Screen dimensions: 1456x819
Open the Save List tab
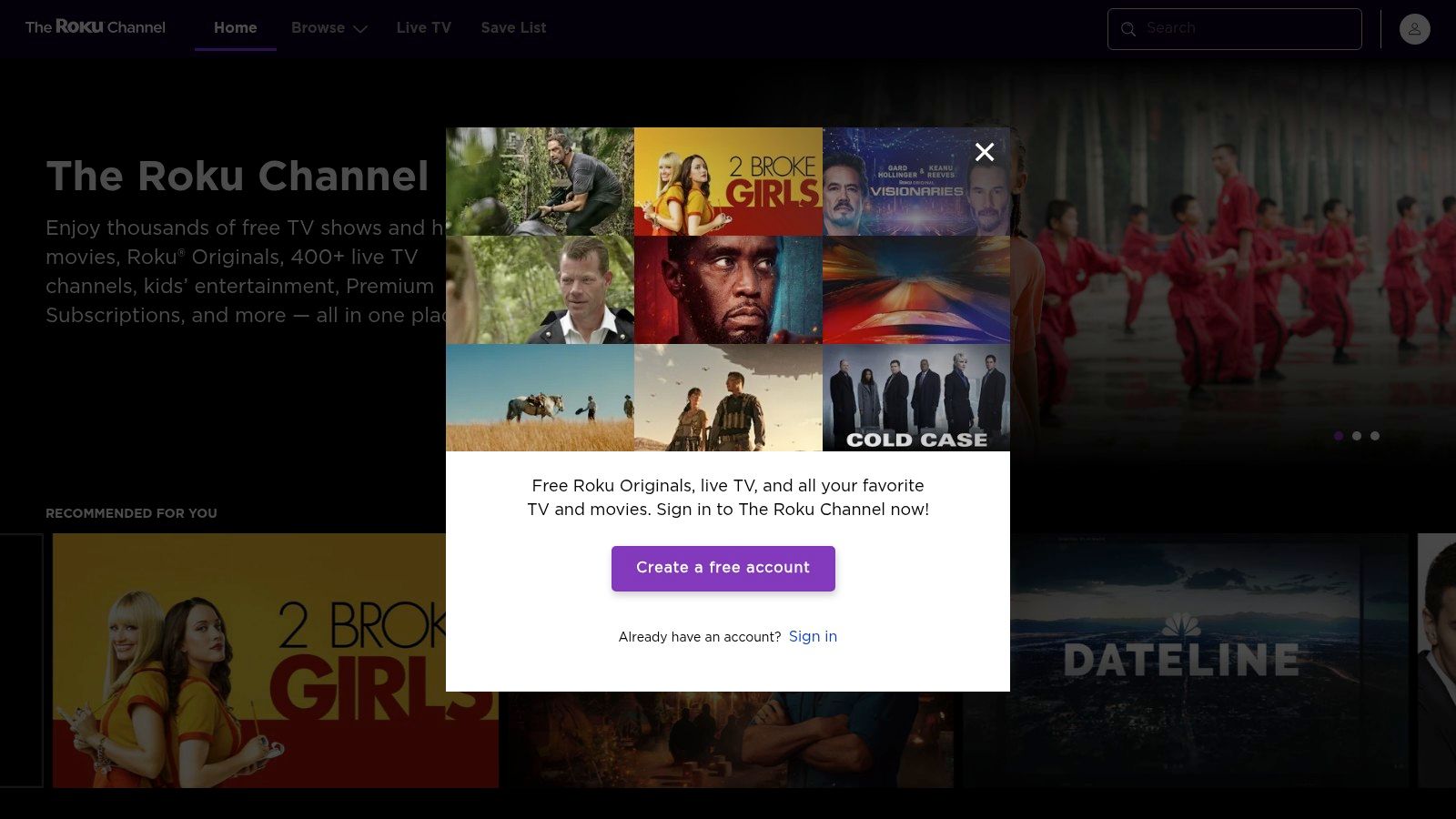[x=513, y=28]
